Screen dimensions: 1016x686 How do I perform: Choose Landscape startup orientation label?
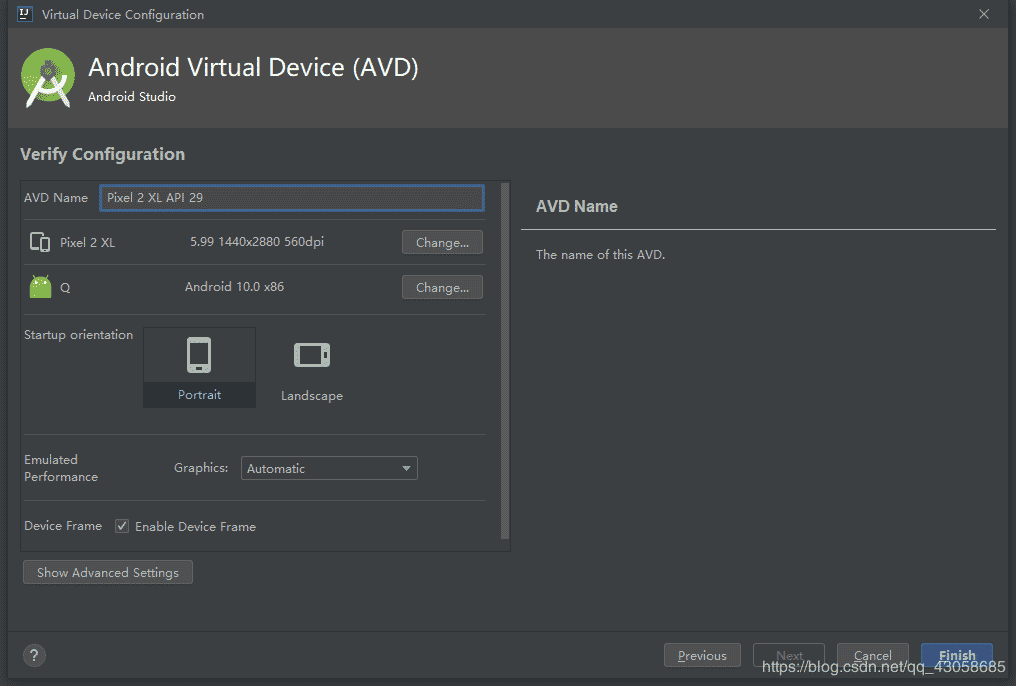pyautogui.click(x=311, y=396)
